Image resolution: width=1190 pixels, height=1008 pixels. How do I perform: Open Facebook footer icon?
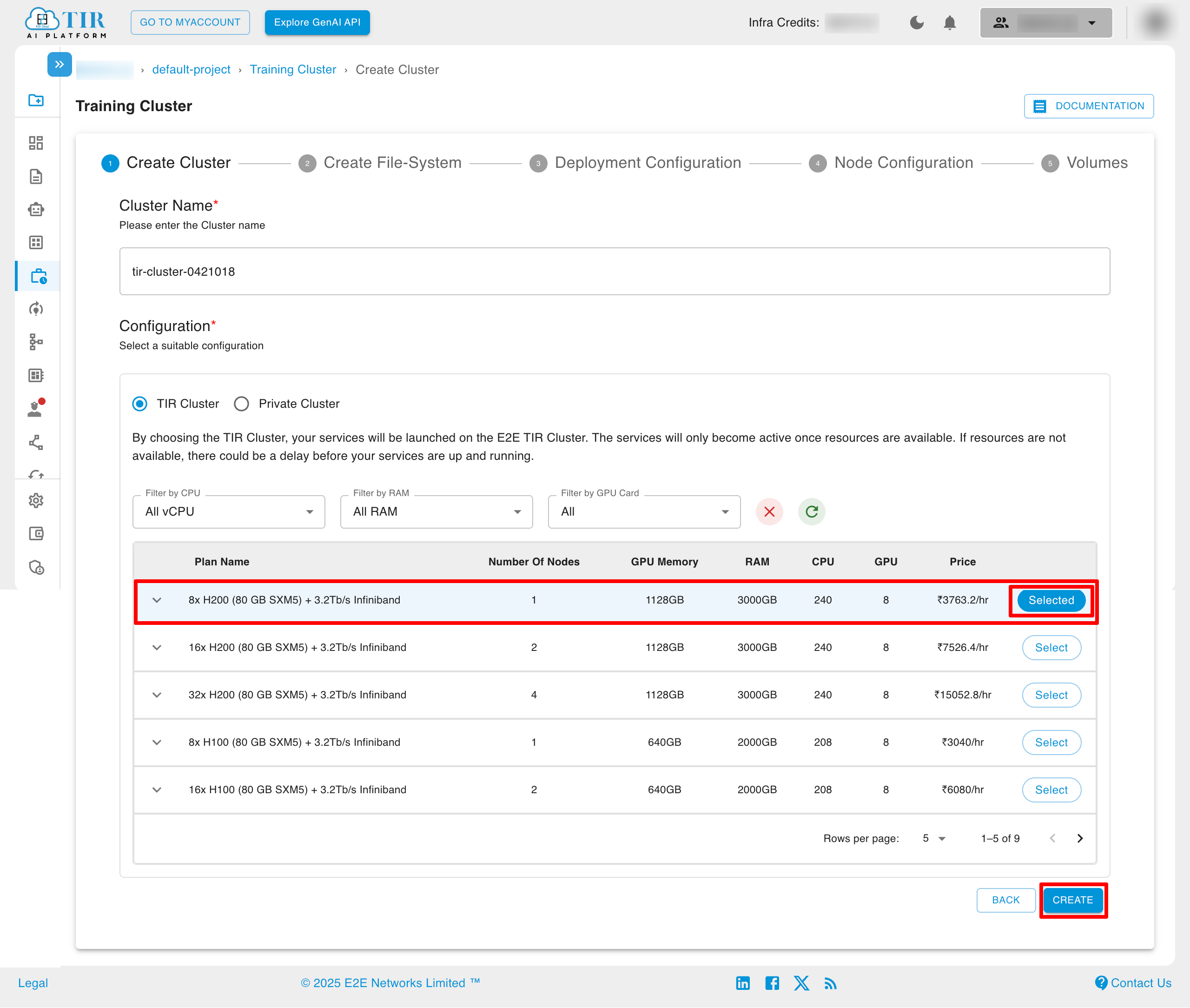(x=772, y=983)
